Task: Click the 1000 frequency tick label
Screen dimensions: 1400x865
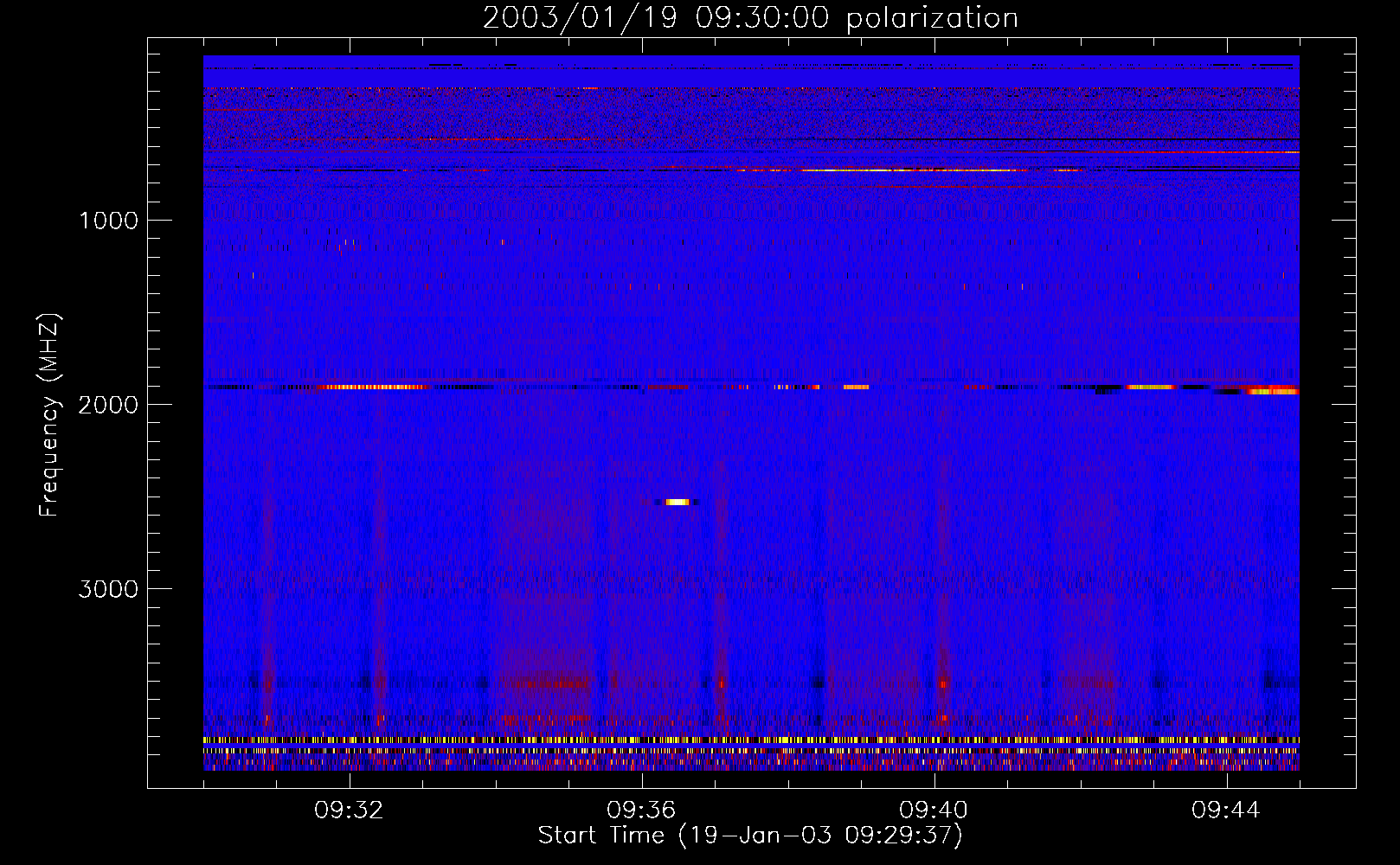Action: [108, 221]
